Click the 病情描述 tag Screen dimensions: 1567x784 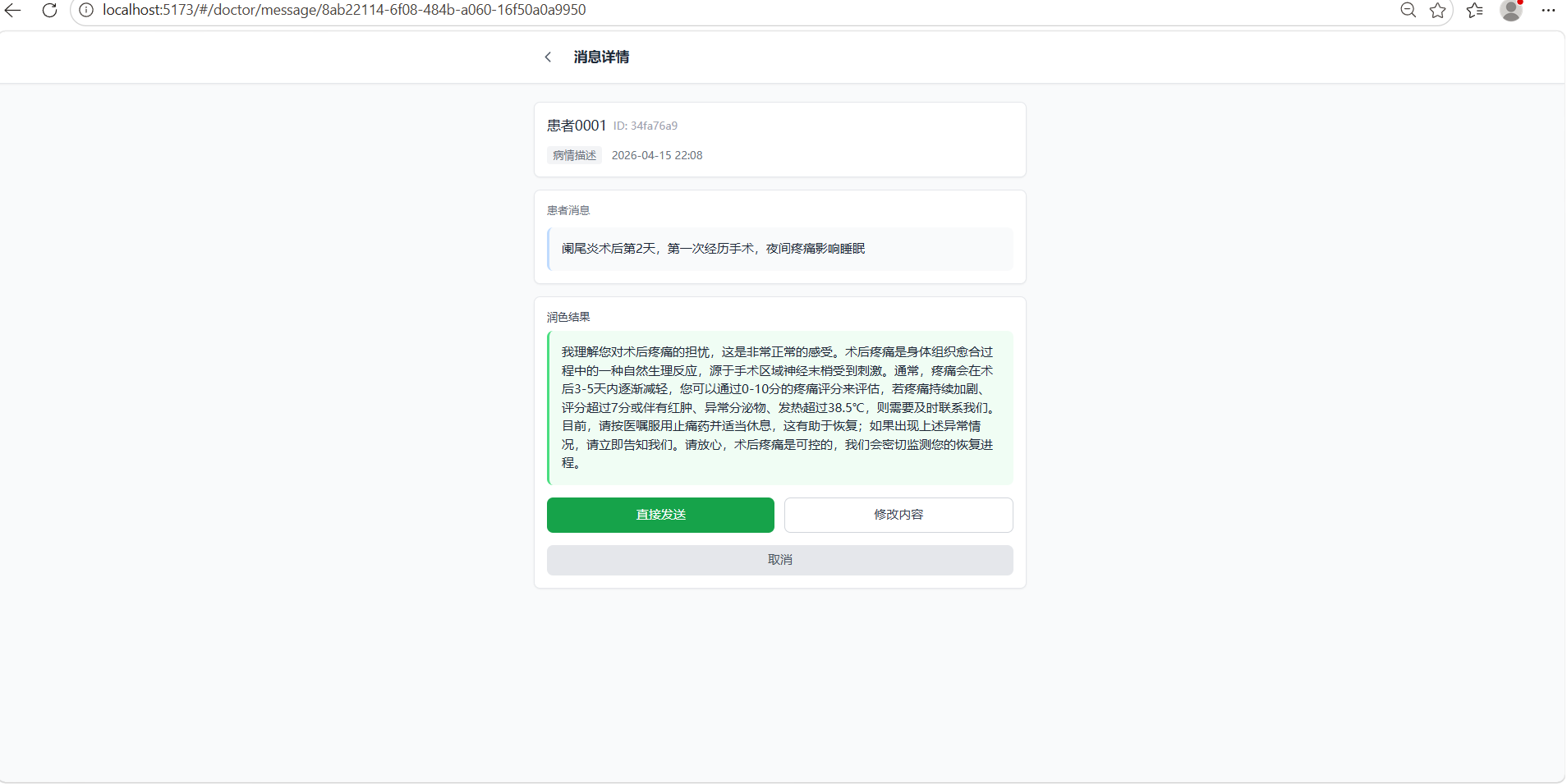[x=574, y=155]
